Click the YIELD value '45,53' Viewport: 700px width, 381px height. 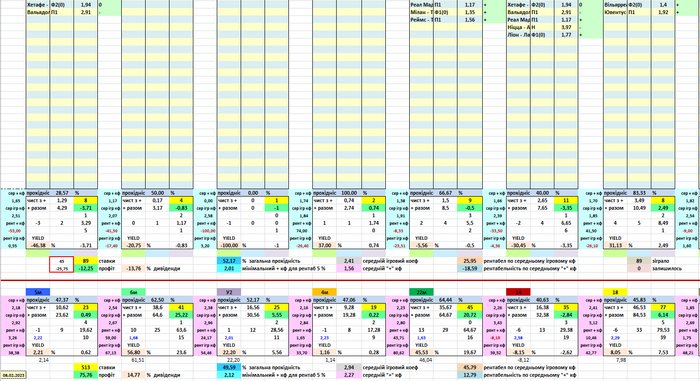coord(421,352)
